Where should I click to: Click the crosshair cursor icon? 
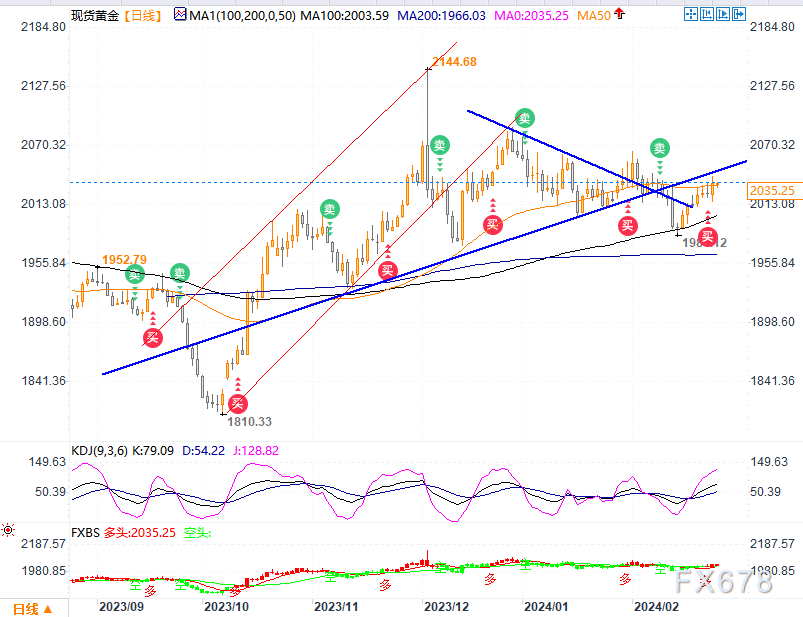click(691, 14)
